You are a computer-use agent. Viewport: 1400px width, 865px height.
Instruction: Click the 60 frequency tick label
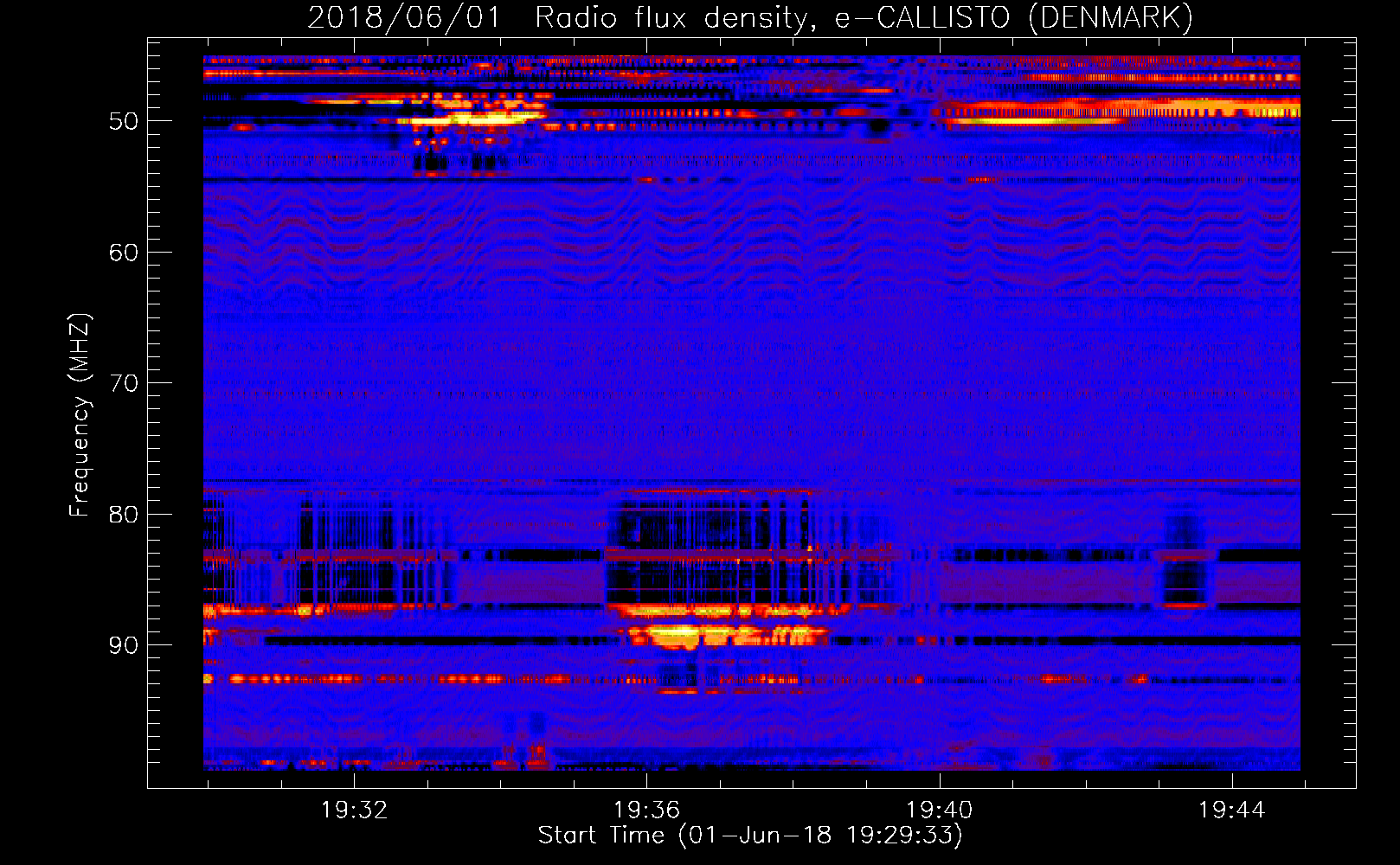coord(124,253)
